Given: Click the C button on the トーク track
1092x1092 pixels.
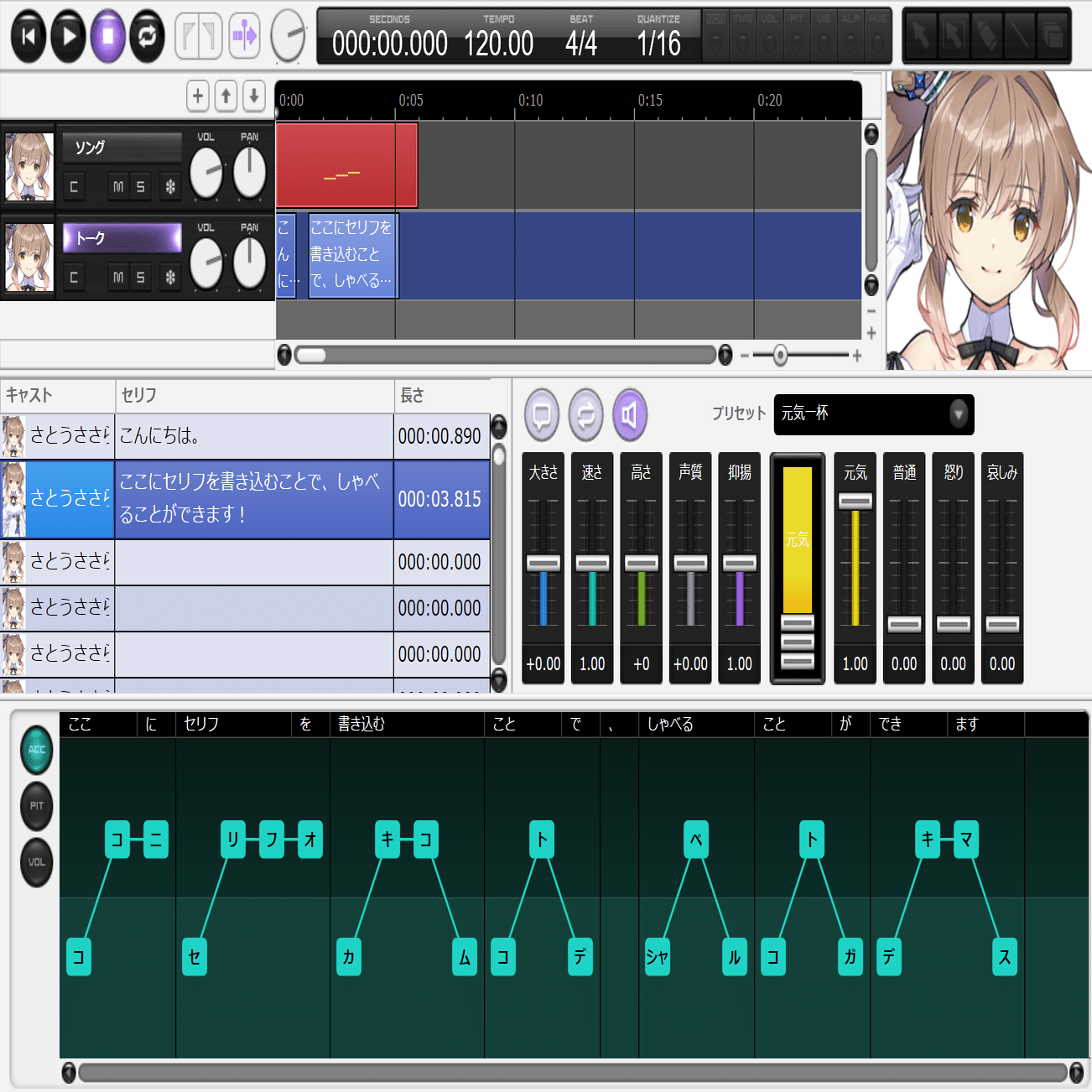Looking at the screenshot, I should click(x=74, y=278).
